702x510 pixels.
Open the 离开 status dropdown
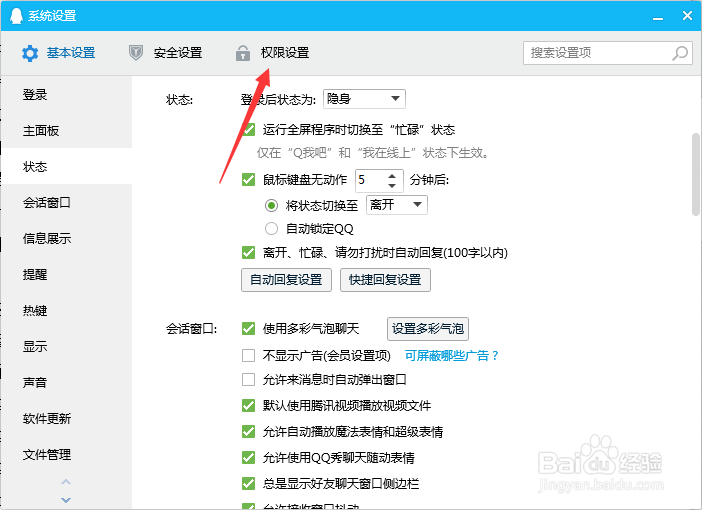[x=397, y=205]
